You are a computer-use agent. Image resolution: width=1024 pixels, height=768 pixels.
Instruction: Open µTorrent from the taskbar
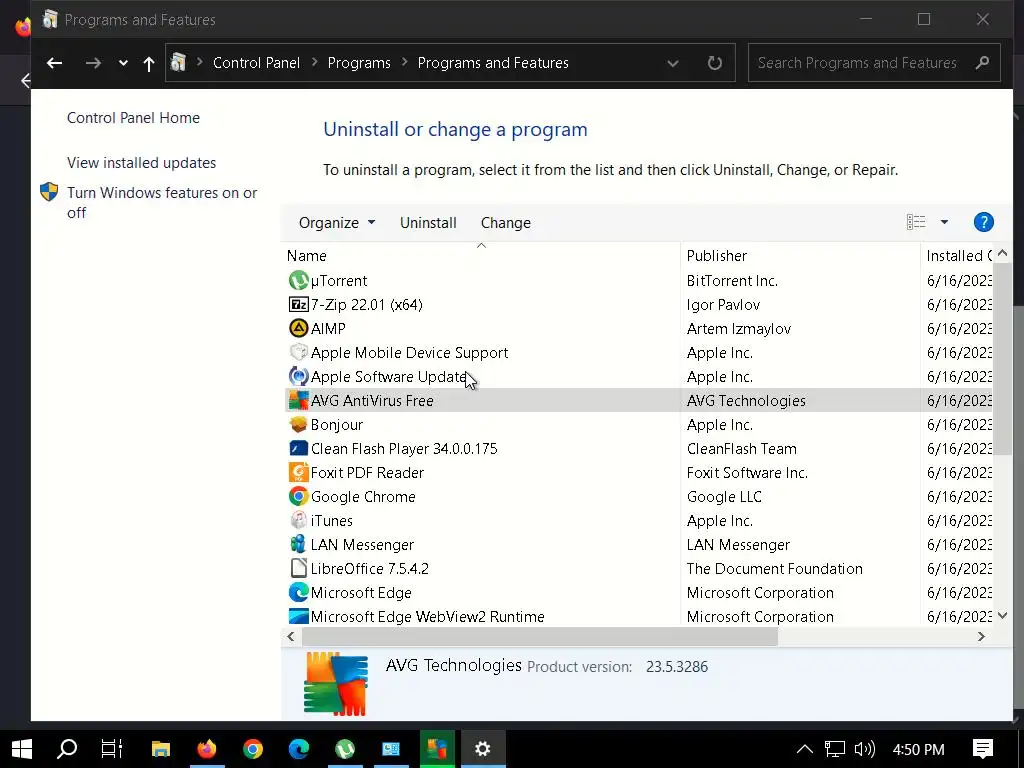pyautogui.click(x=345, y=749)
